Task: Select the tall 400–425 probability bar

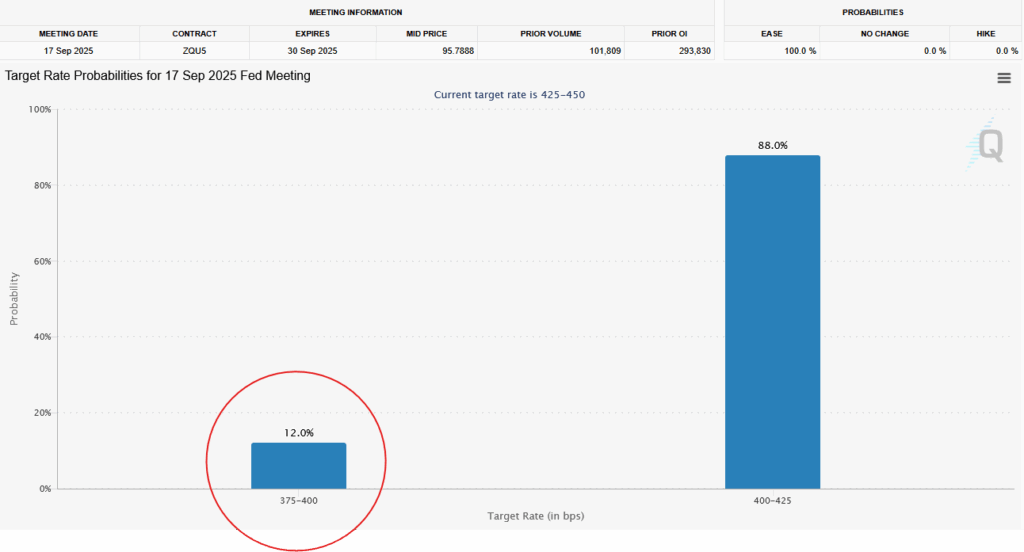Action: [772, 321]
